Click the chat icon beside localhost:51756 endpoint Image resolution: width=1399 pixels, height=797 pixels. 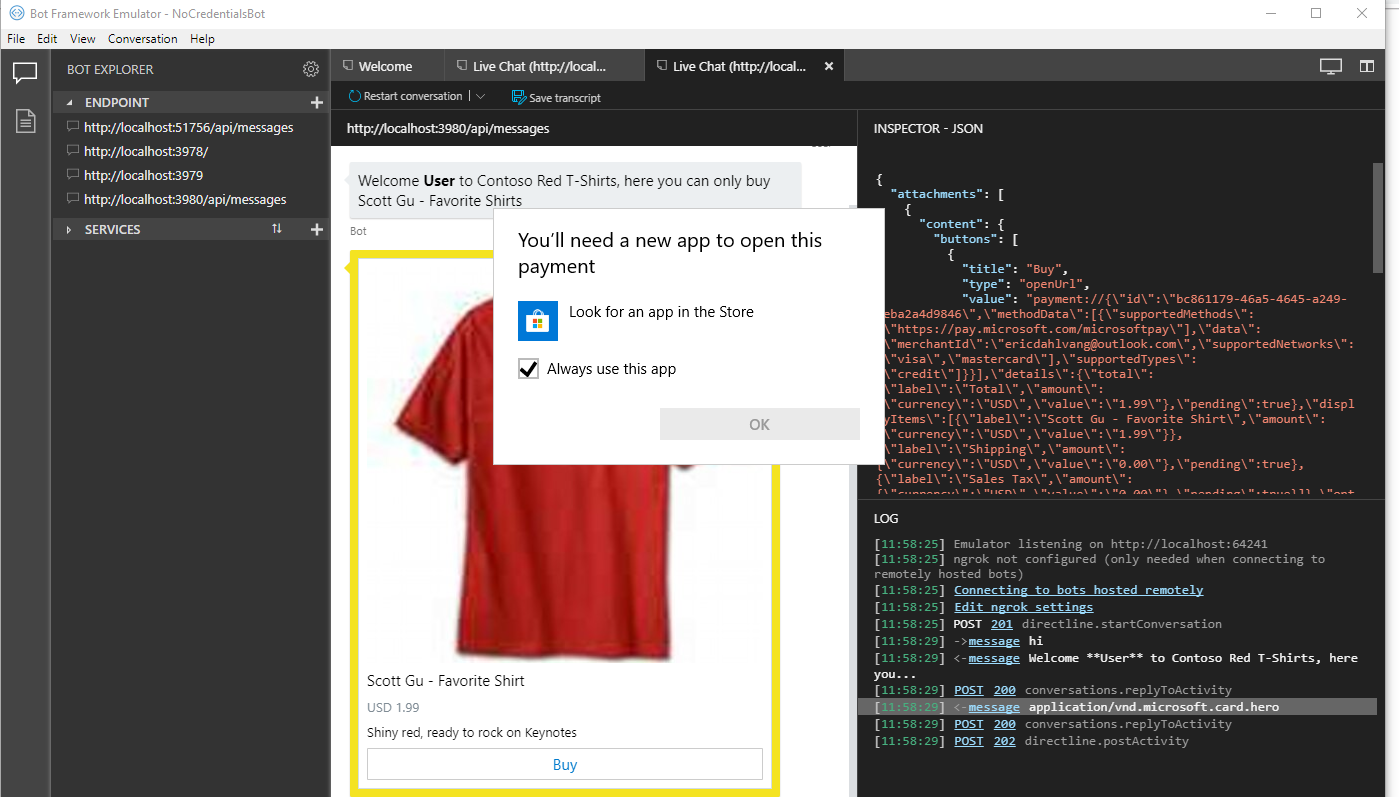pos(72,127)
